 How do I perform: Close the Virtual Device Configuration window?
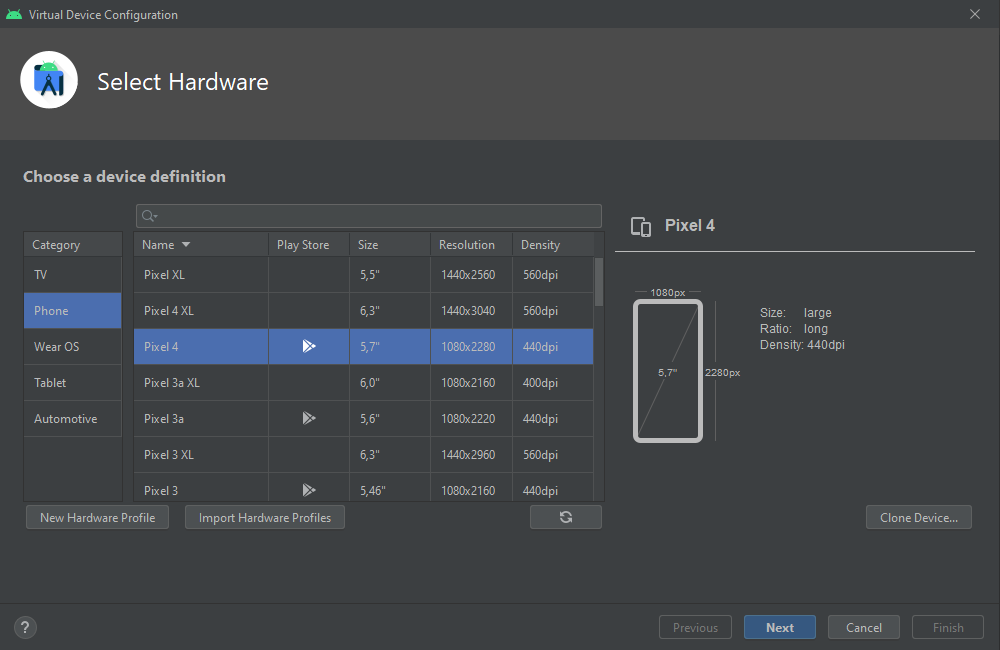[x=974, y=14]
